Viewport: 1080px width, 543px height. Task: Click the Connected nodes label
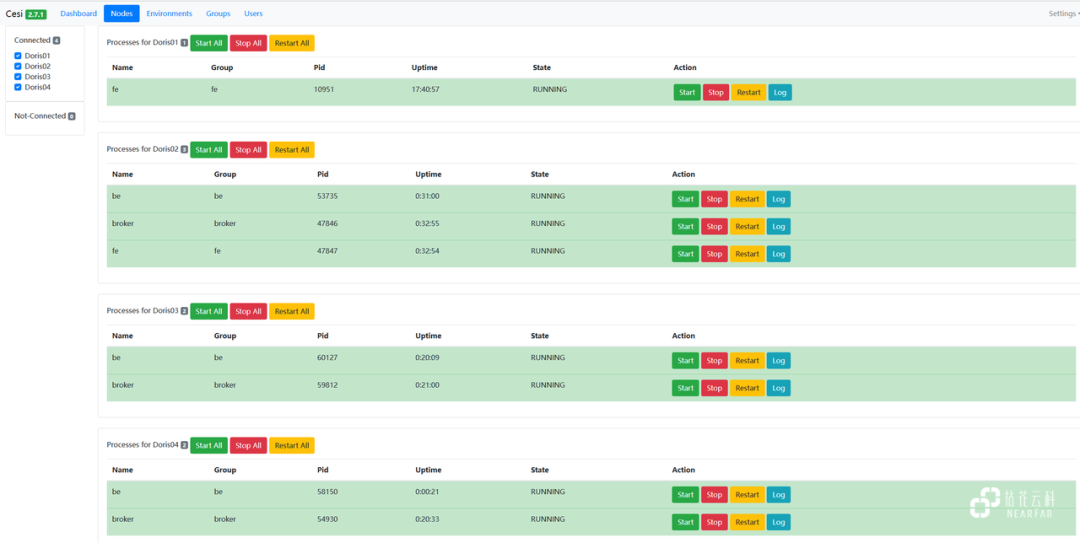coord(32,41)
